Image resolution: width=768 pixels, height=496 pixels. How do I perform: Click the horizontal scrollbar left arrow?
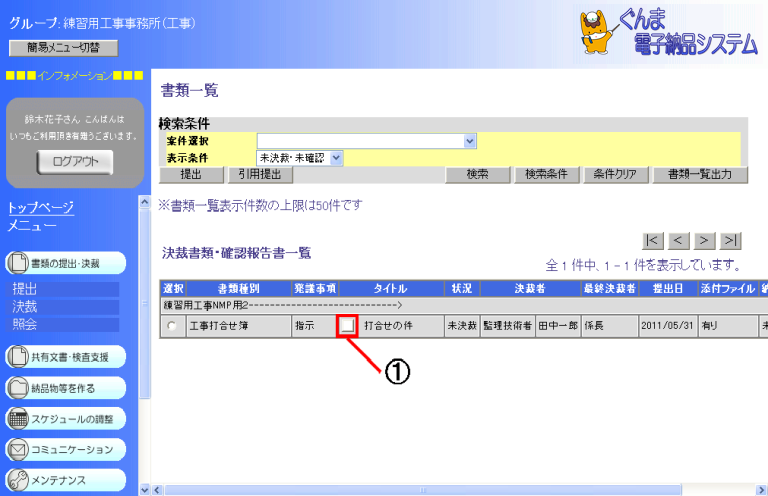[158, 490]
